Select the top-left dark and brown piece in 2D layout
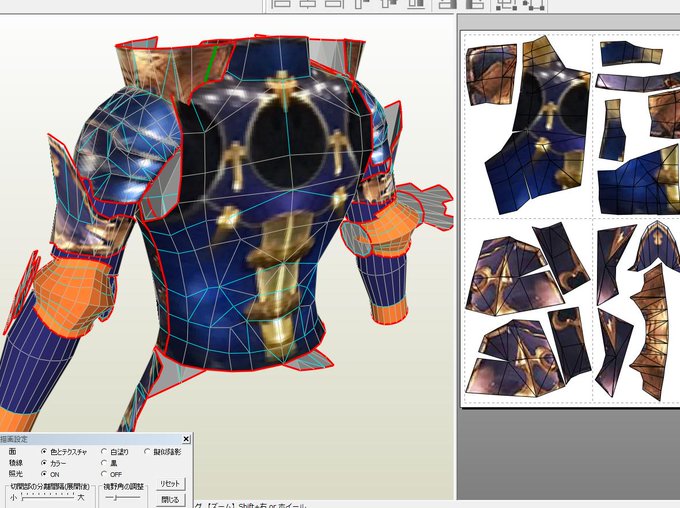Image resolution: width=680 pixels, height=508 pixels. [491, 75]
